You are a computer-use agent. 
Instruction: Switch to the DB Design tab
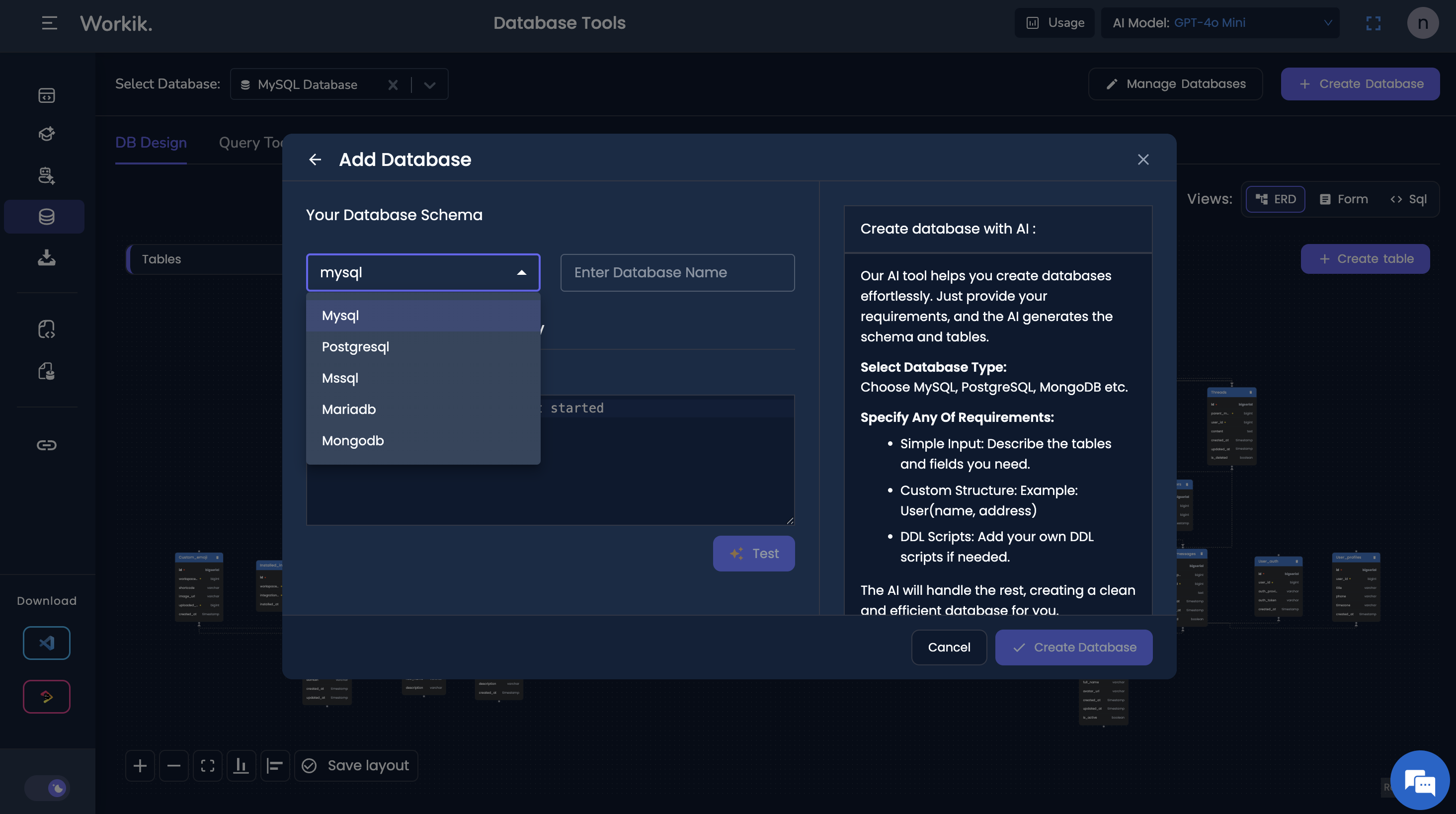151,143
